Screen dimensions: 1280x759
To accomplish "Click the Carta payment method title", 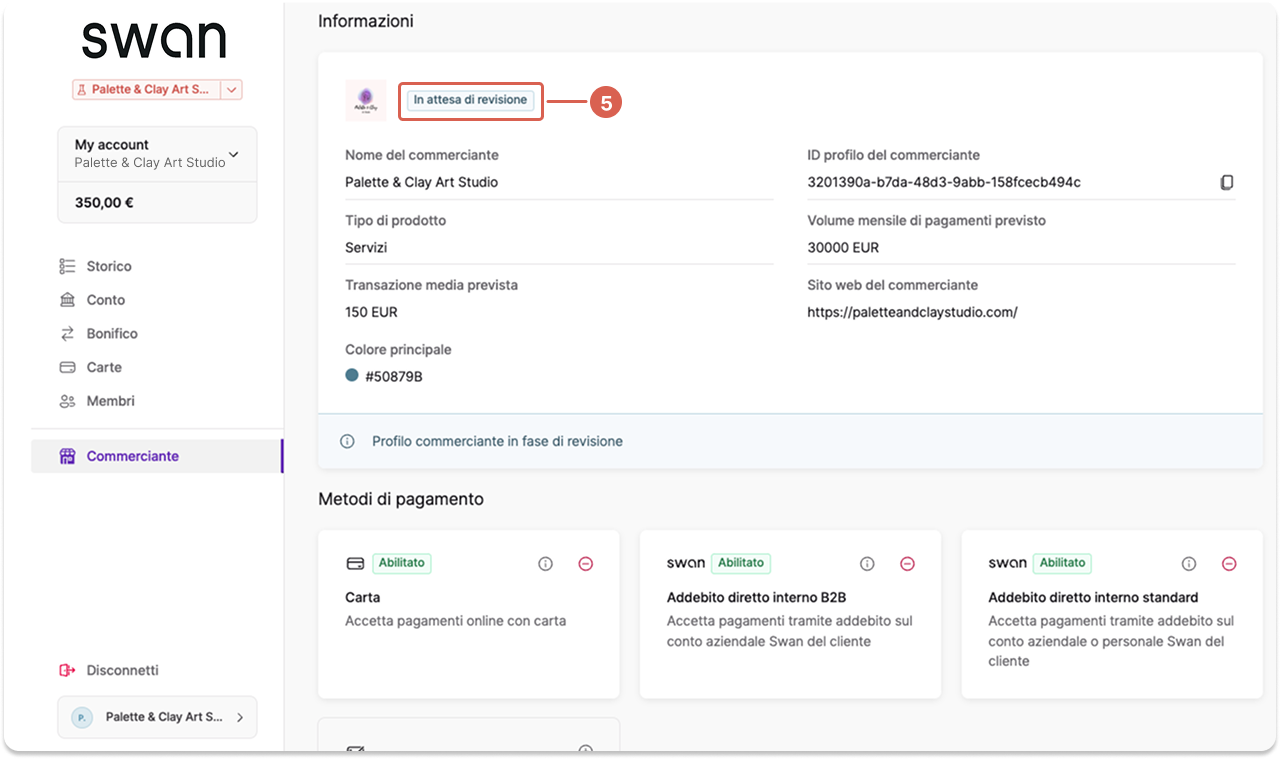I will point(362,597).
